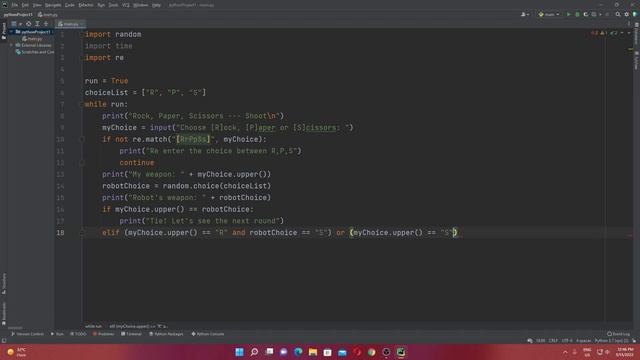This screenshot has width=640, height=360.
Task: Click Collapse All icon in Project panel
Action: pos(46,24)
